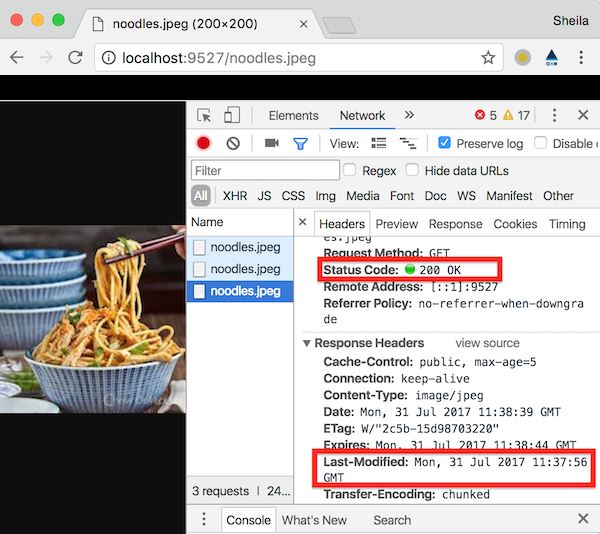Open the Response tab
Image resolution: width=600 pixels, height=534 pixels.
point(455,224)
